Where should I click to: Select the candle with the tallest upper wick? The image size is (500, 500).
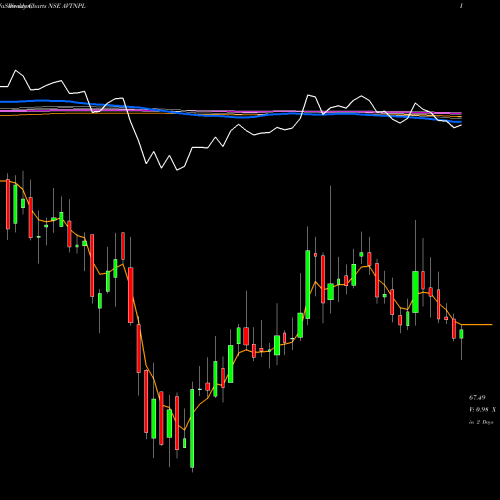coord(330,292)
